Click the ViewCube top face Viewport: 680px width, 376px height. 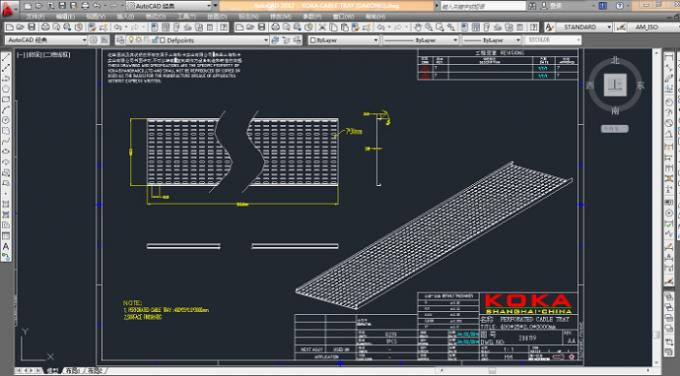pos(615,85)
